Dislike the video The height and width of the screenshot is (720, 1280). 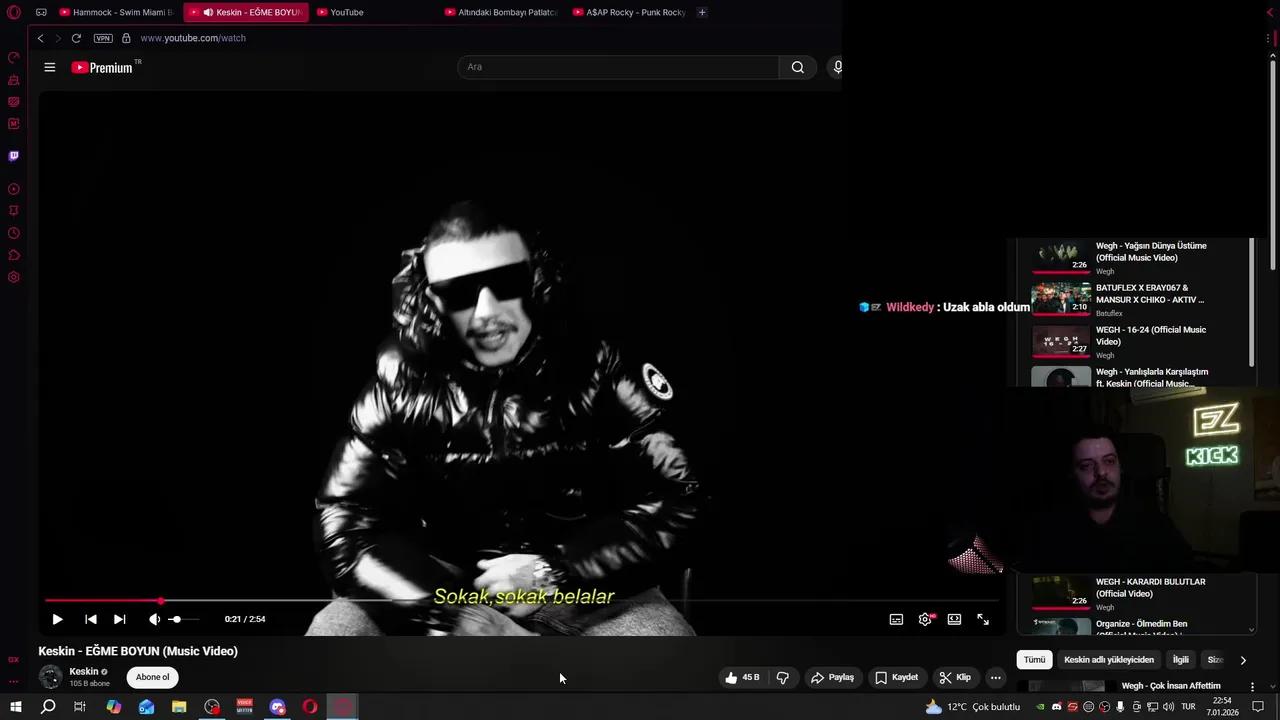[x=782, y=677]
